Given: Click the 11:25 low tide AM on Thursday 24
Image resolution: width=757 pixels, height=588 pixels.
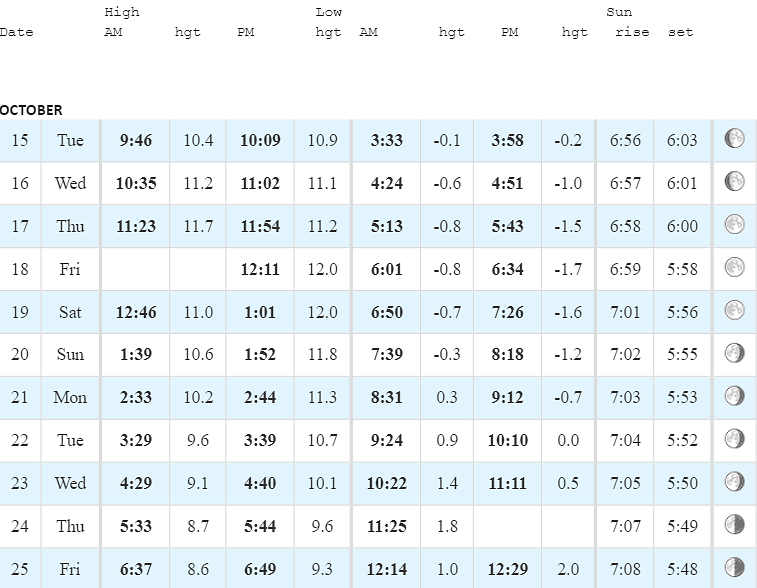Looking at the screenshot, I should point(386,526).
